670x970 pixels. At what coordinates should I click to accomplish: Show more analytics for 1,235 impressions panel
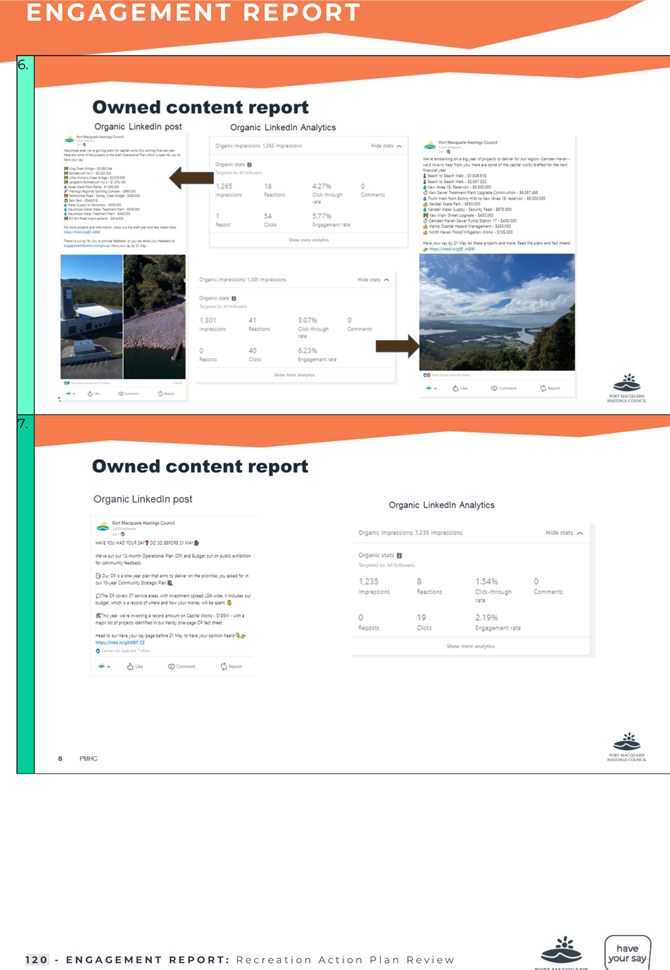click(x=471, y=646)
